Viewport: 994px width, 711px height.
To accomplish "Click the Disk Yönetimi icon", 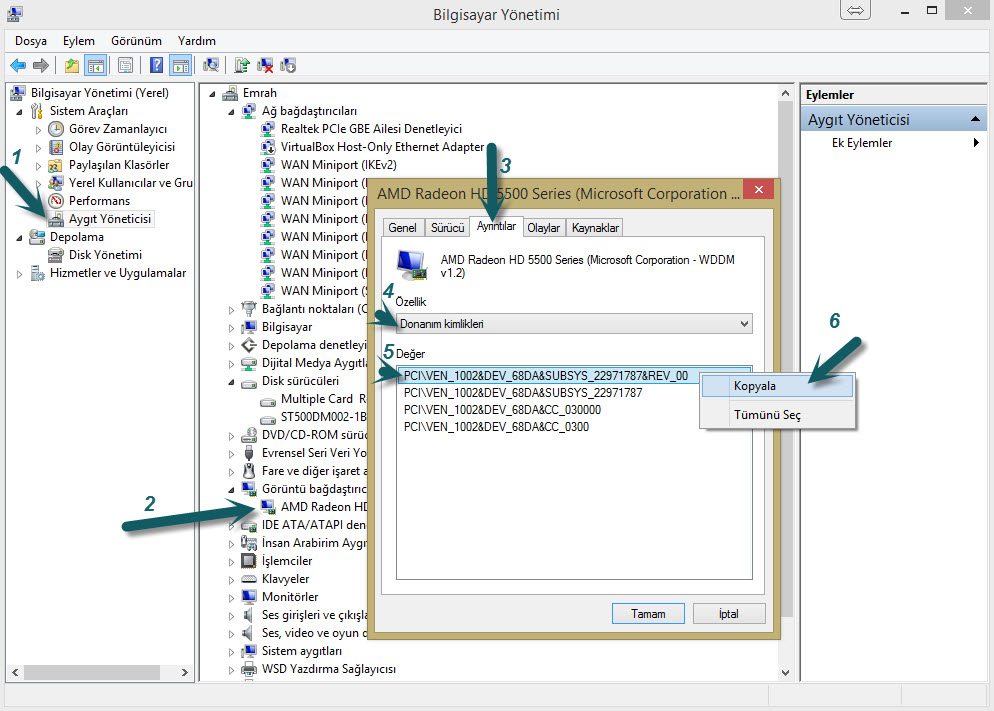I will click(56, 255).
